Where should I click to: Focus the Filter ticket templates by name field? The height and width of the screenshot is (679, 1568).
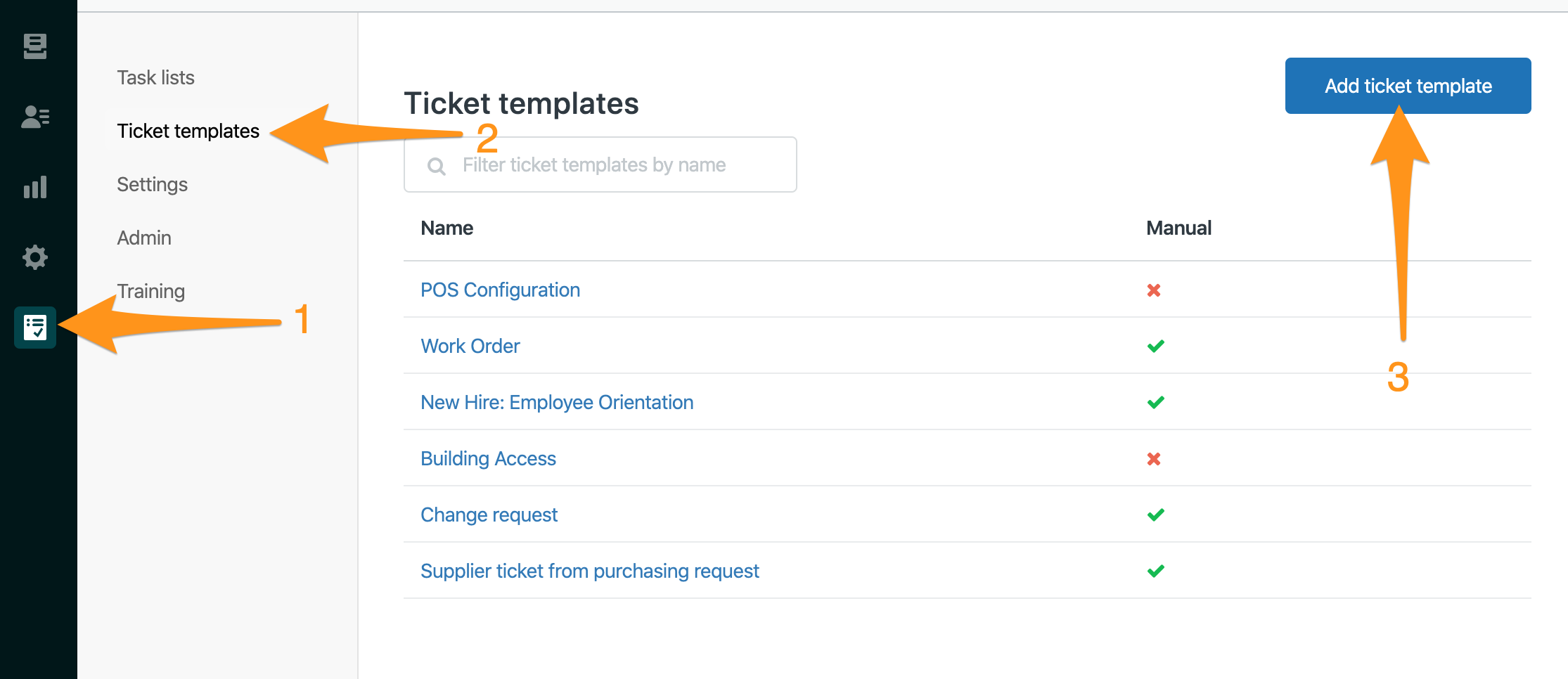pyautogui.click(x=600, y=164)
